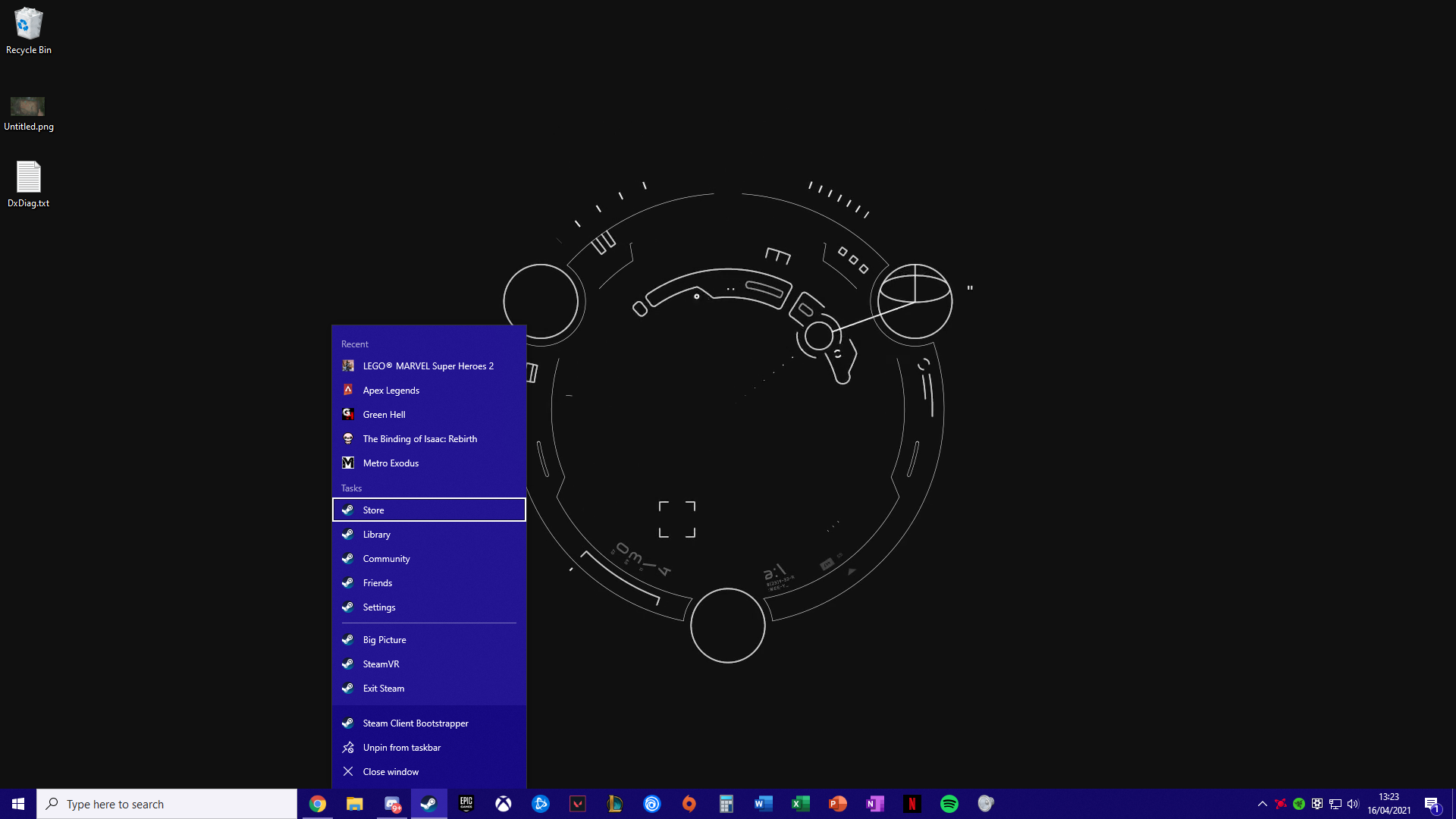The height and width of the screenshot is (819, 1456).
Task: Open Friends in Steam
Action: [378, 582]
